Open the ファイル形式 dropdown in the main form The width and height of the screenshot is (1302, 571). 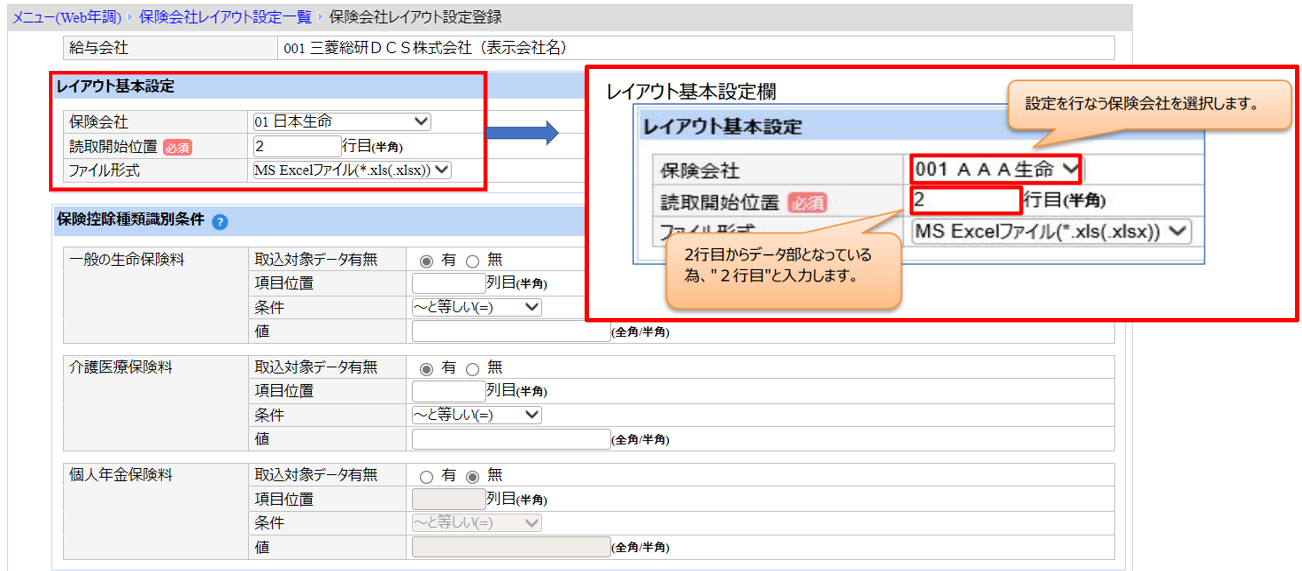click(x=352, y=170)
